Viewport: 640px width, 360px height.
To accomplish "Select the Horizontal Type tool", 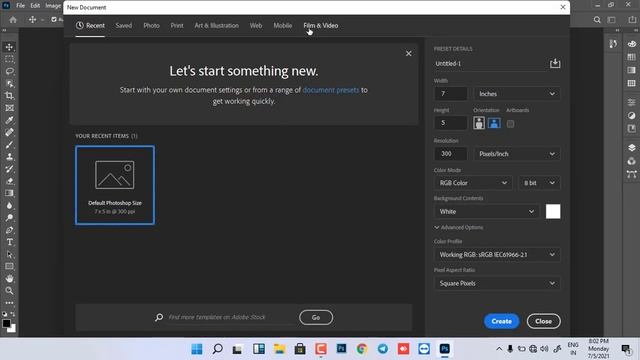I will (9, 242).
